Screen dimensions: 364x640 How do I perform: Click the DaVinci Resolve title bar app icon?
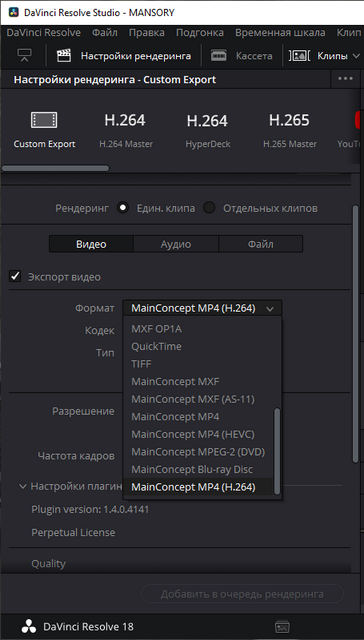[x=13, y=13]
